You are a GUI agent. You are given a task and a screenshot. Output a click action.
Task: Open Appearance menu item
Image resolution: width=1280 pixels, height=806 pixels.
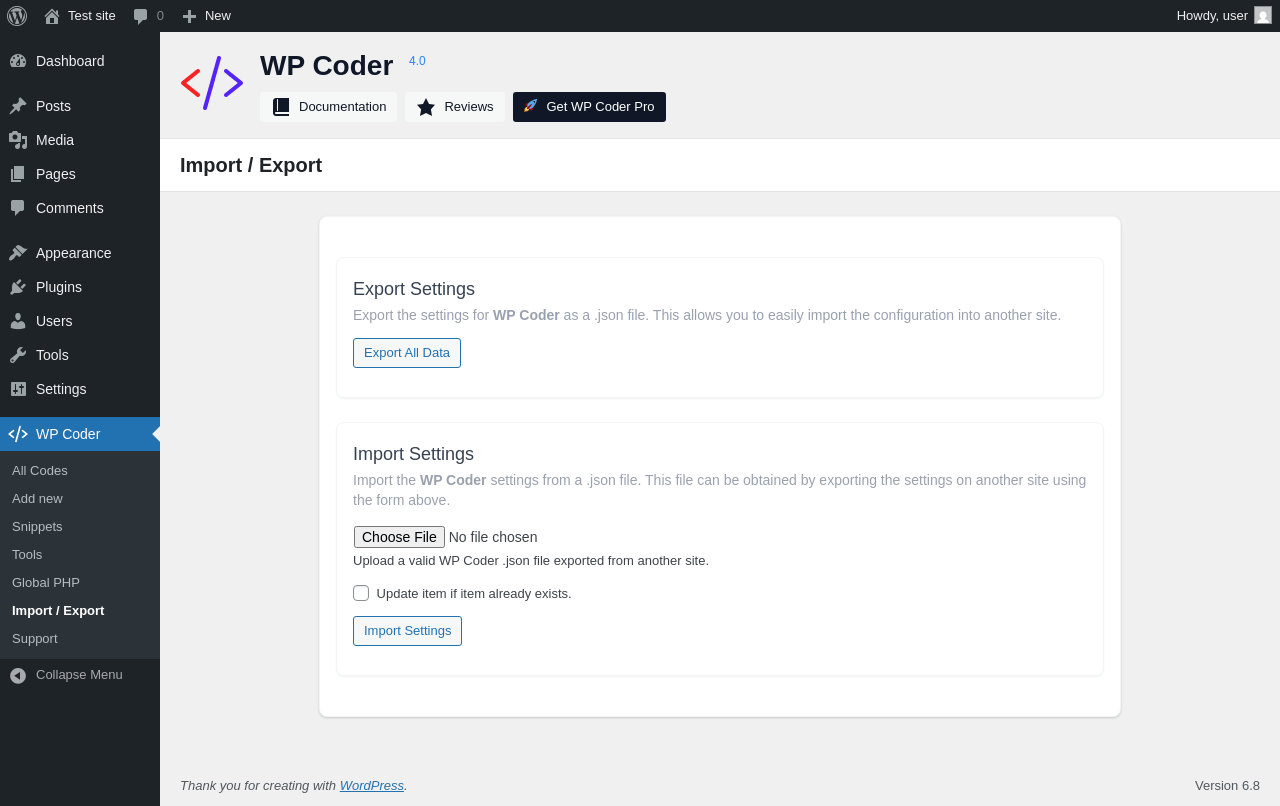[x=80, y=253]
